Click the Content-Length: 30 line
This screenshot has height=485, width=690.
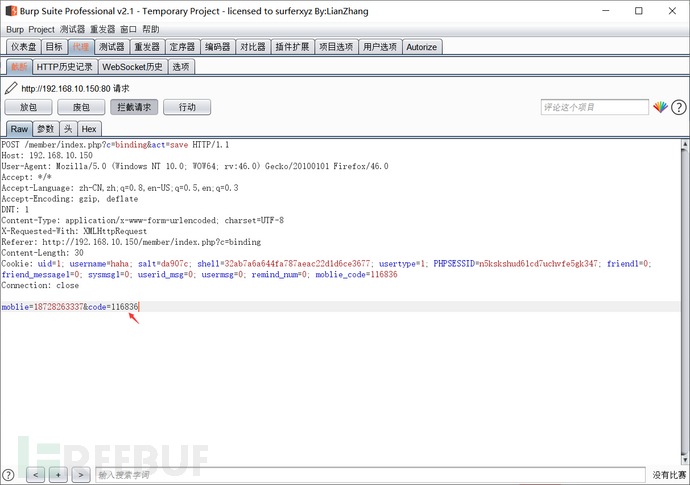(43, 253)
